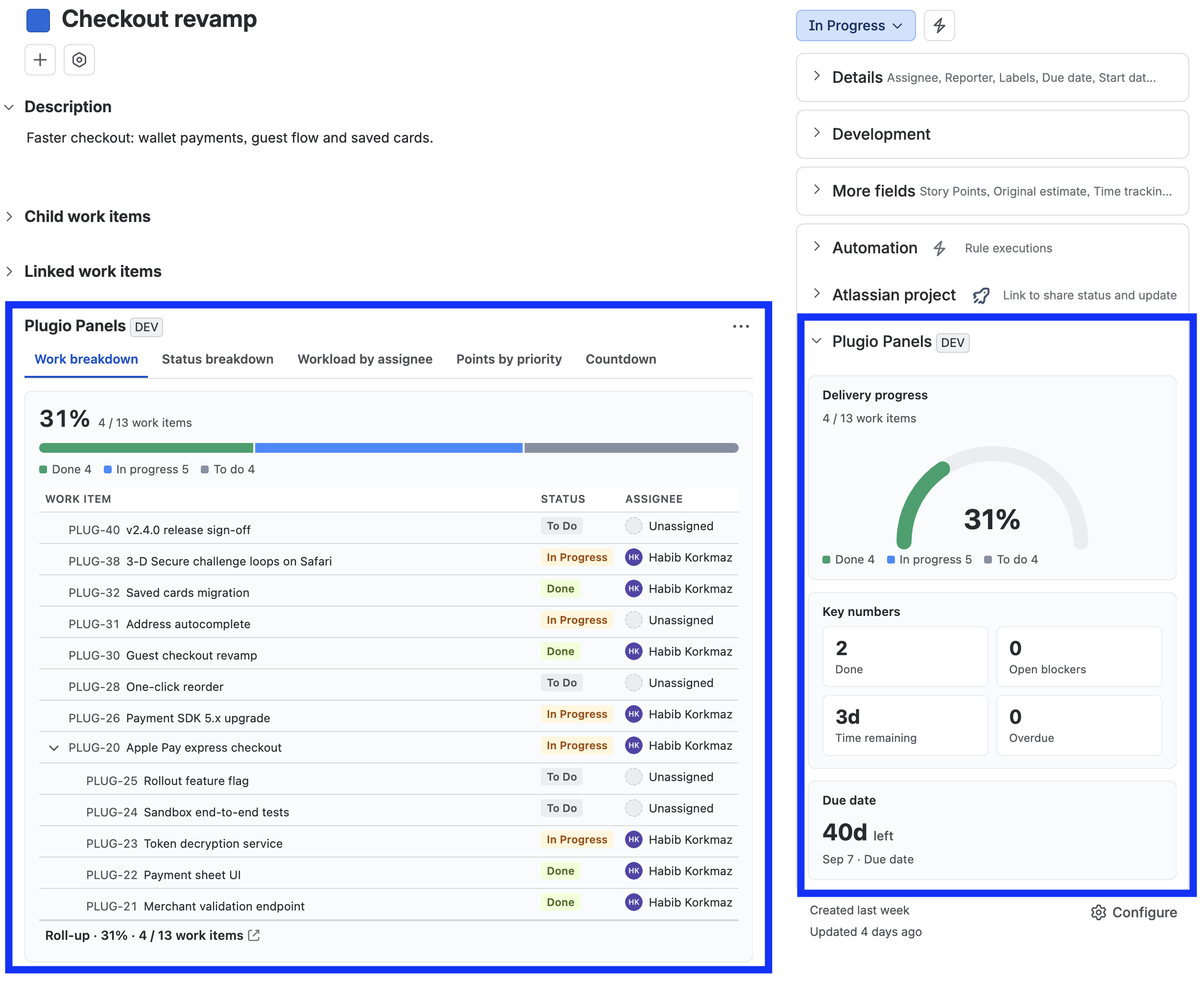1204x982 pixels.
Task: Click the Time remaining 3d card
Action: point(905,725)
